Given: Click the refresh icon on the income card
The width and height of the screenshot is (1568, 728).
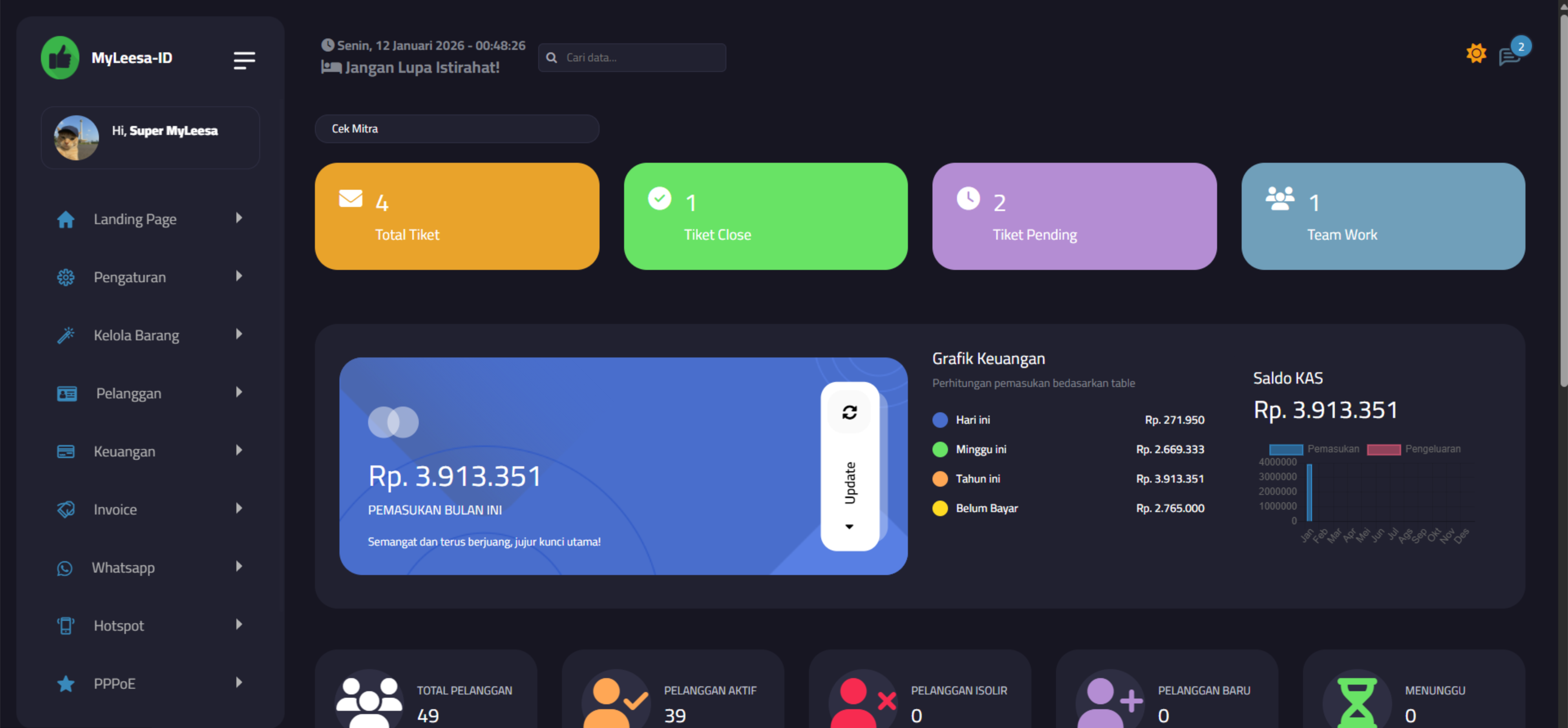Looking at the screenshot, I should coord(850,412).
